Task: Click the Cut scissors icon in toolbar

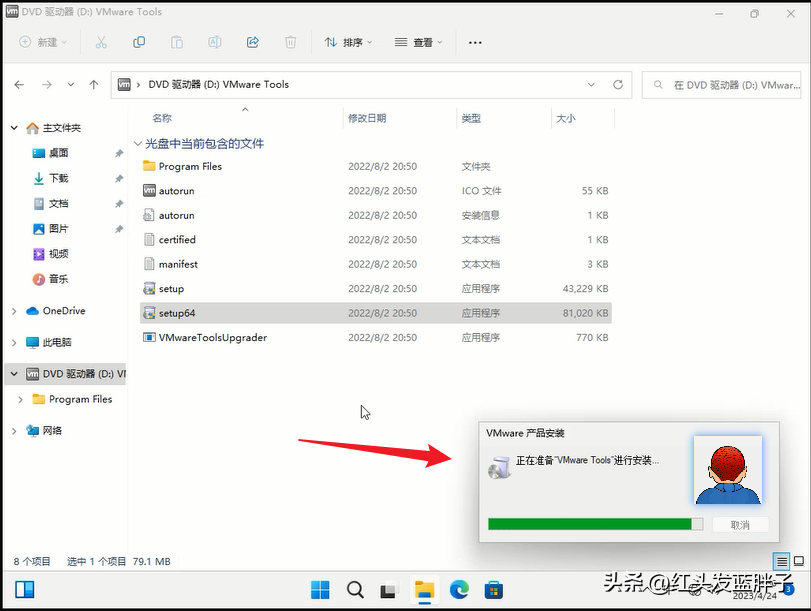Action: 101,42
